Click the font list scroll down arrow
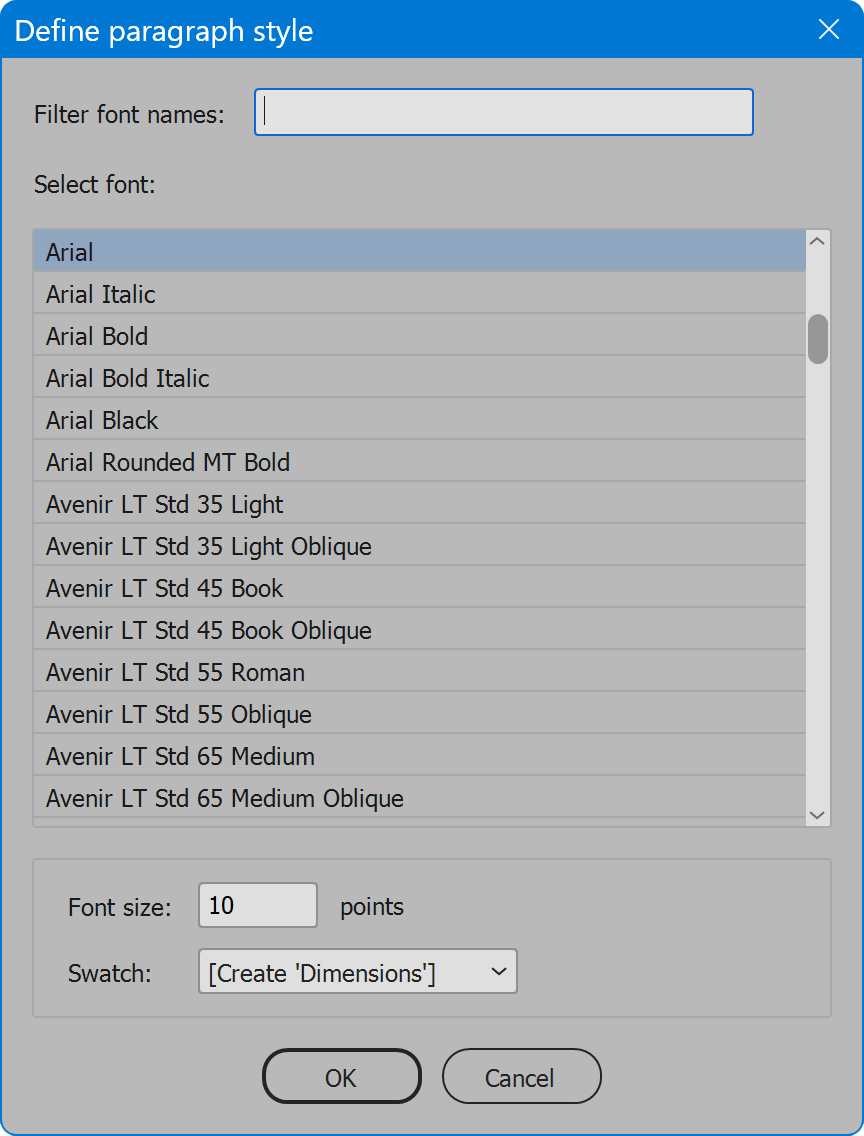The width and height of the screenshot is (864, 1136). pos(817,815)
